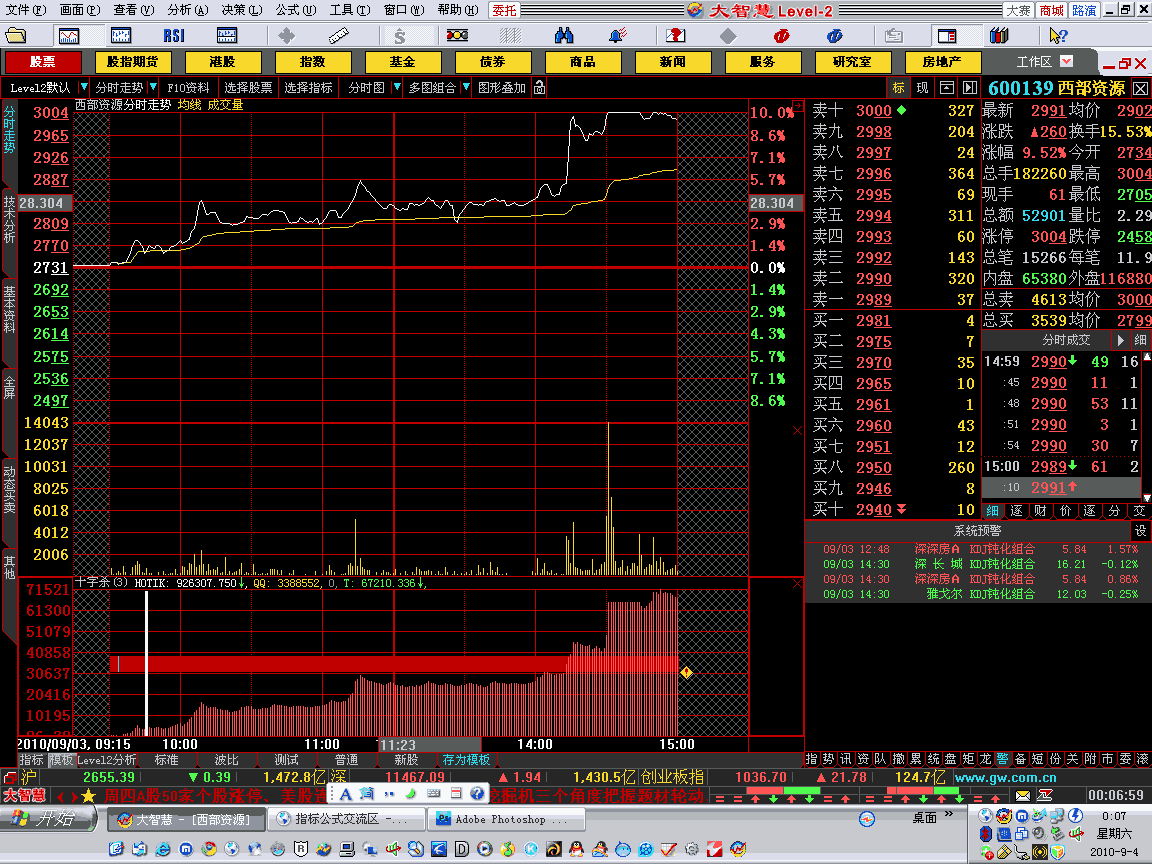Switch to the 标准 template tab
1152x864 pixels.
click(x=166, y=760)
